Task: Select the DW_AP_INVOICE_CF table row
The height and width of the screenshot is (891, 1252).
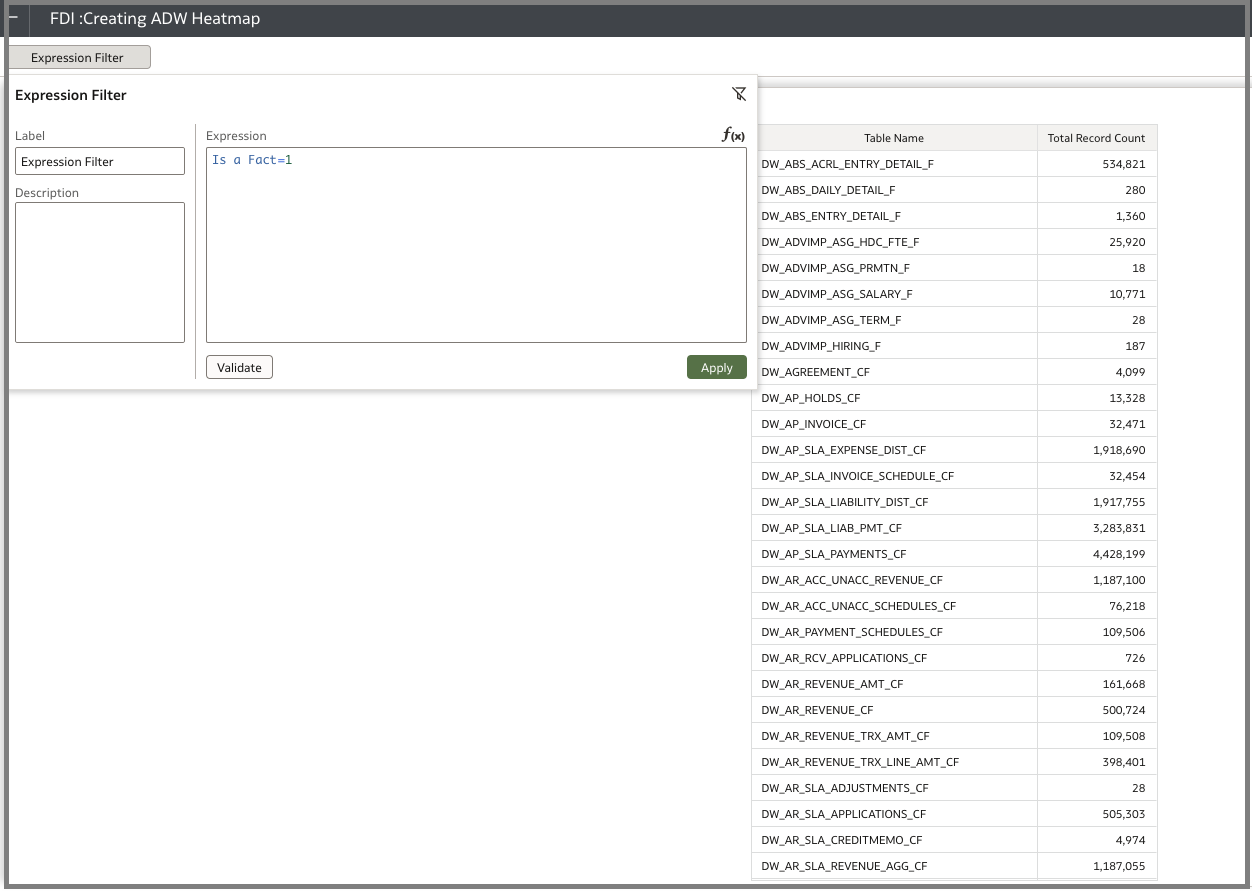Action: coord(814,424)
